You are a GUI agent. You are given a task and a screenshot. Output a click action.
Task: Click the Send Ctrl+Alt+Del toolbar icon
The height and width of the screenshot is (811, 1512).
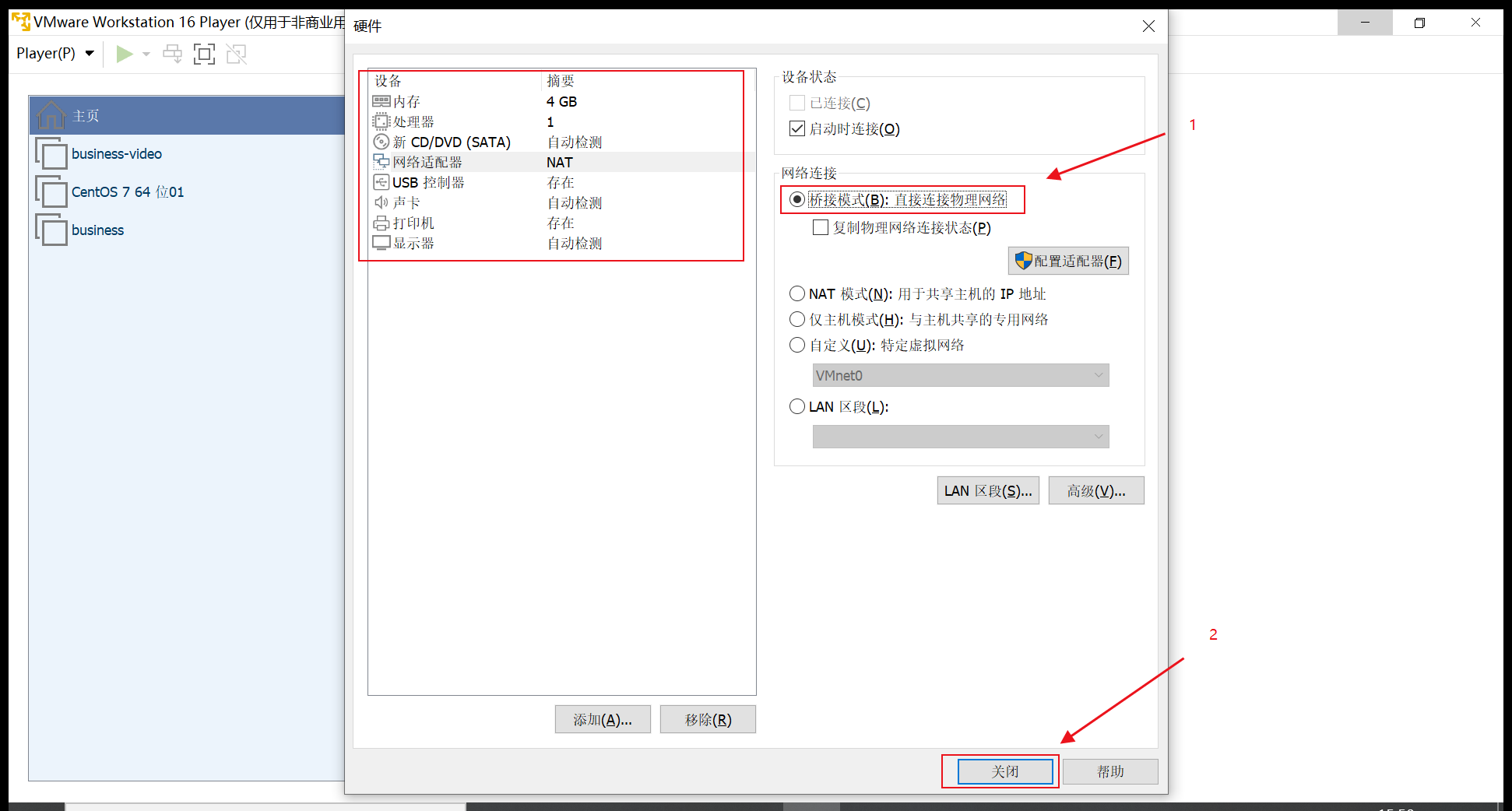pyautogui.click(x=172, y=54)
